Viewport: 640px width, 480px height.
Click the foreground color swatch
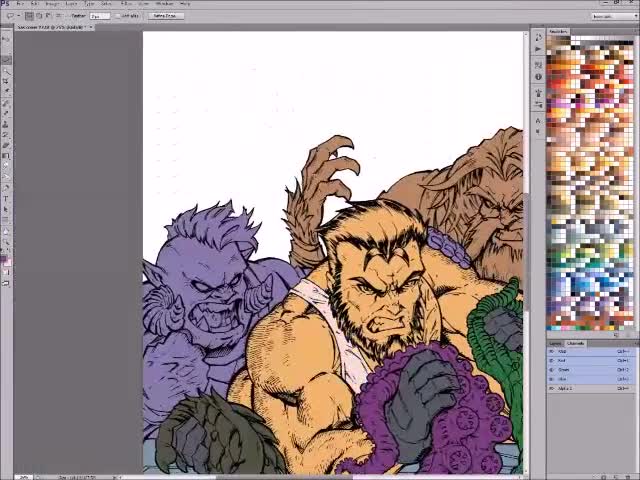click(4, 260)
